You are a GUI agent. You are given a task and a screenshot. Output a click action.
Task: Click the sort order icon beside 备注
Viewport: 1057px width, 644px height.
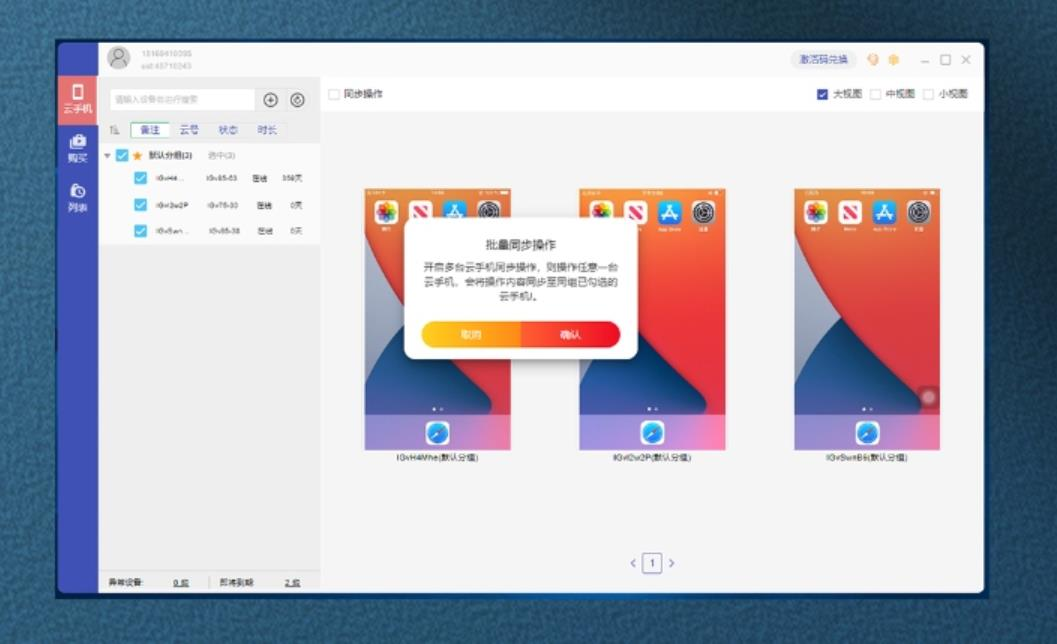(x=115, y=130)
